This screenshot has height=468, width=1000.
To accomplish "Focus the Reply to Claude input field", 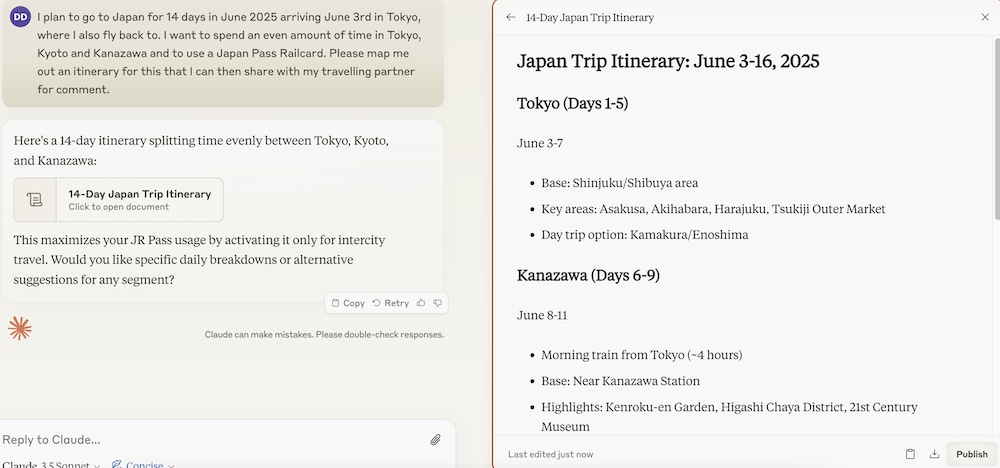I will tap(210, 439).
